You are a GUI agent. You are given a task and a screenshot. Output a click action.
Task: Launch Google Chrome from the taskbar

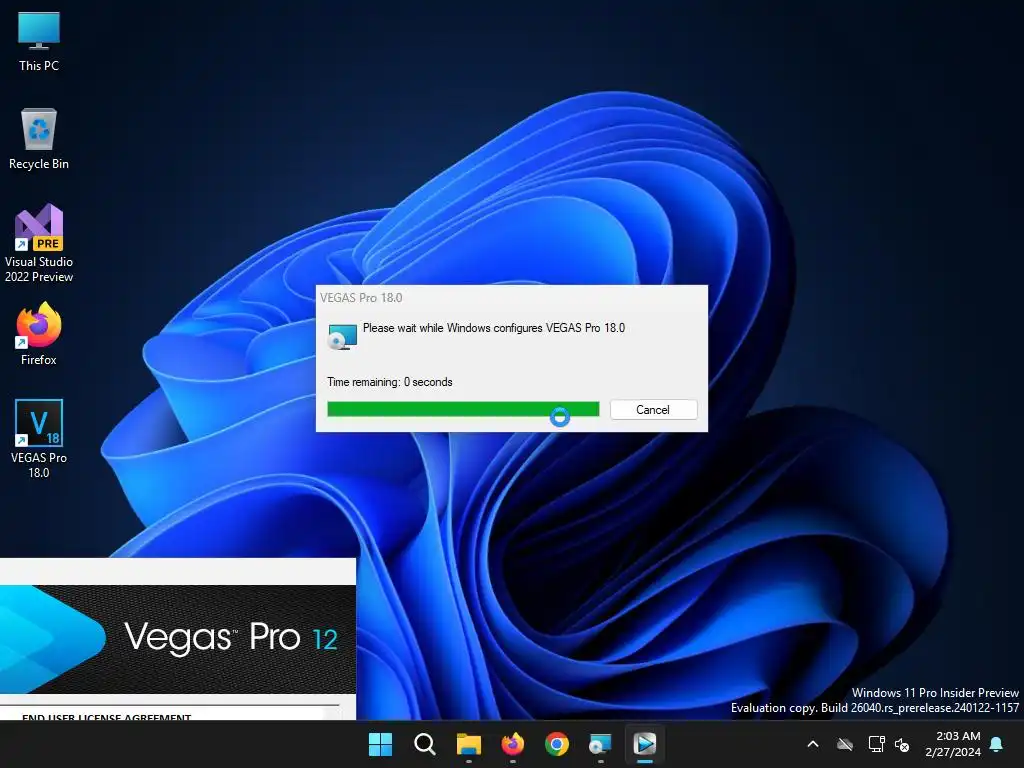(557, 744)
